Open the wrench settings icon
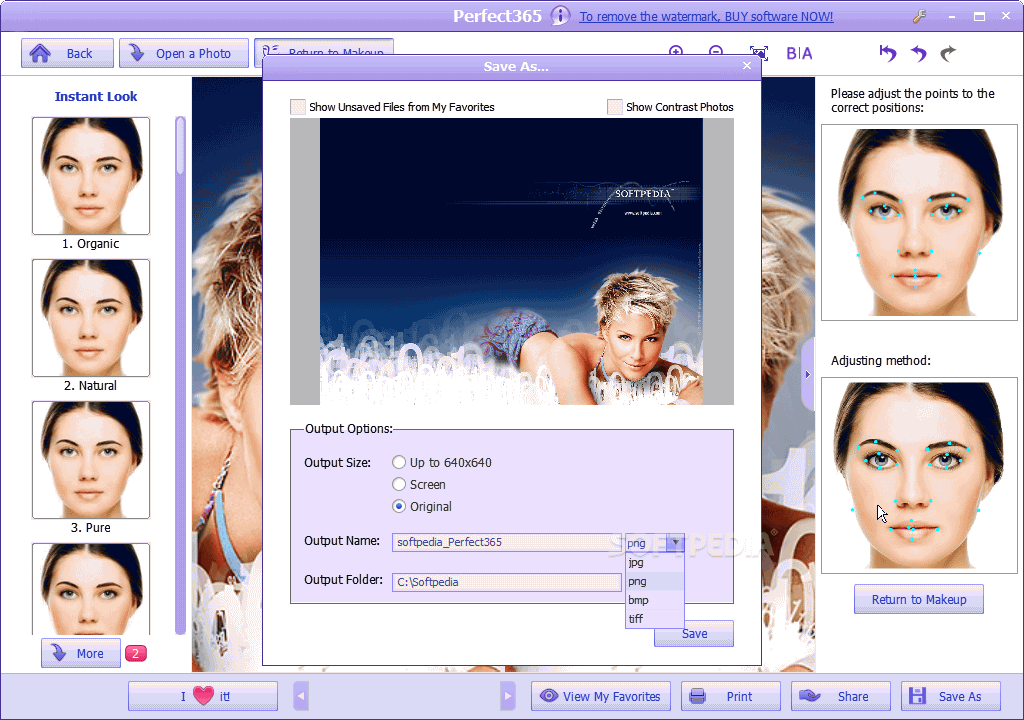Image resolution: width=1024 pixels, height=720 pixels. 920,16
